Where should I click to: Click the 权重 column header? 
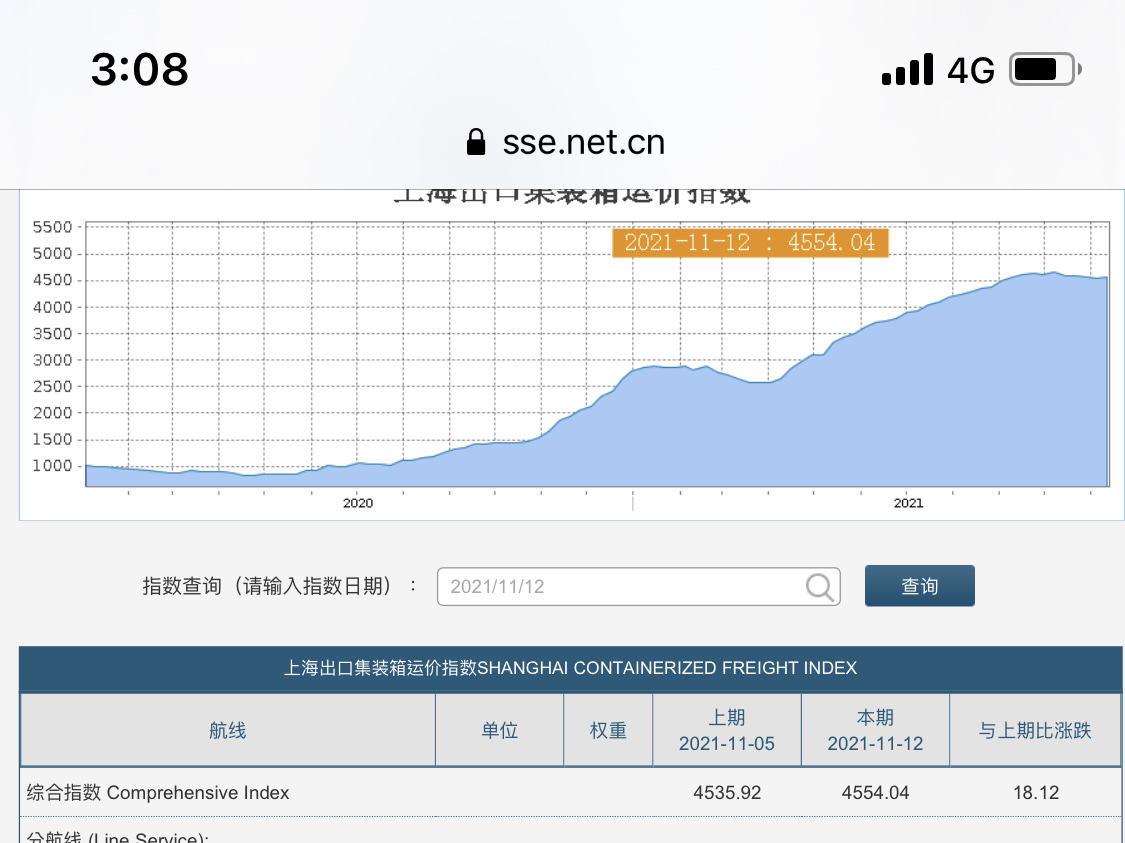608,731
